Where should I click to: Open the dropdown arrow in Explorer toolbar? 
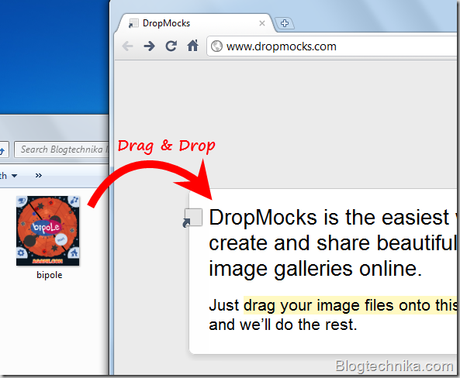click(x=14, y=176)
